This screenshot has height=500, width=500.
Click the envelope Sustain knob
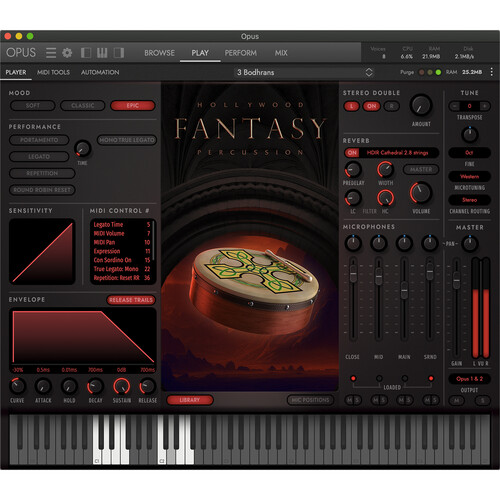point(121,386)
